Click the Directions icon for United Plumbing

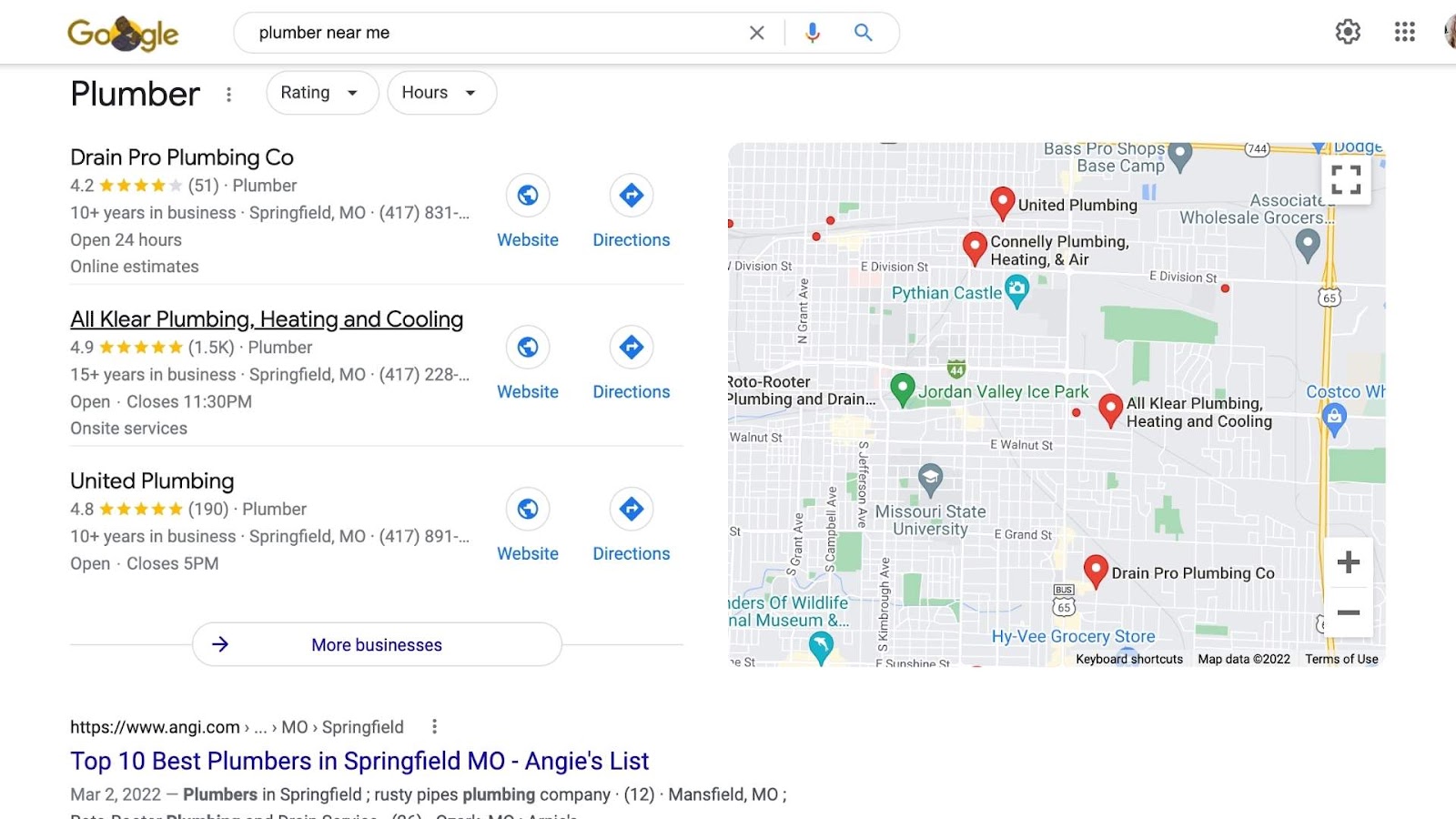(632, 509)
